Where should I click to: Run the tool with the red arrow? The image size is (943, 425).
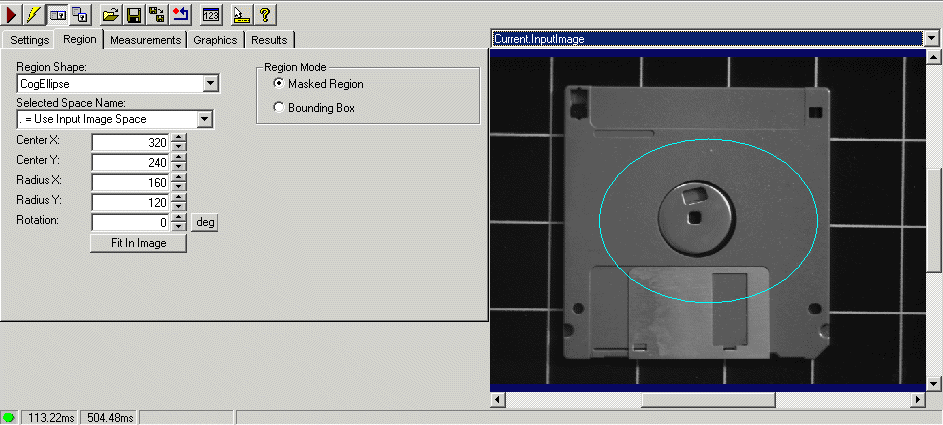click(11, 14)
